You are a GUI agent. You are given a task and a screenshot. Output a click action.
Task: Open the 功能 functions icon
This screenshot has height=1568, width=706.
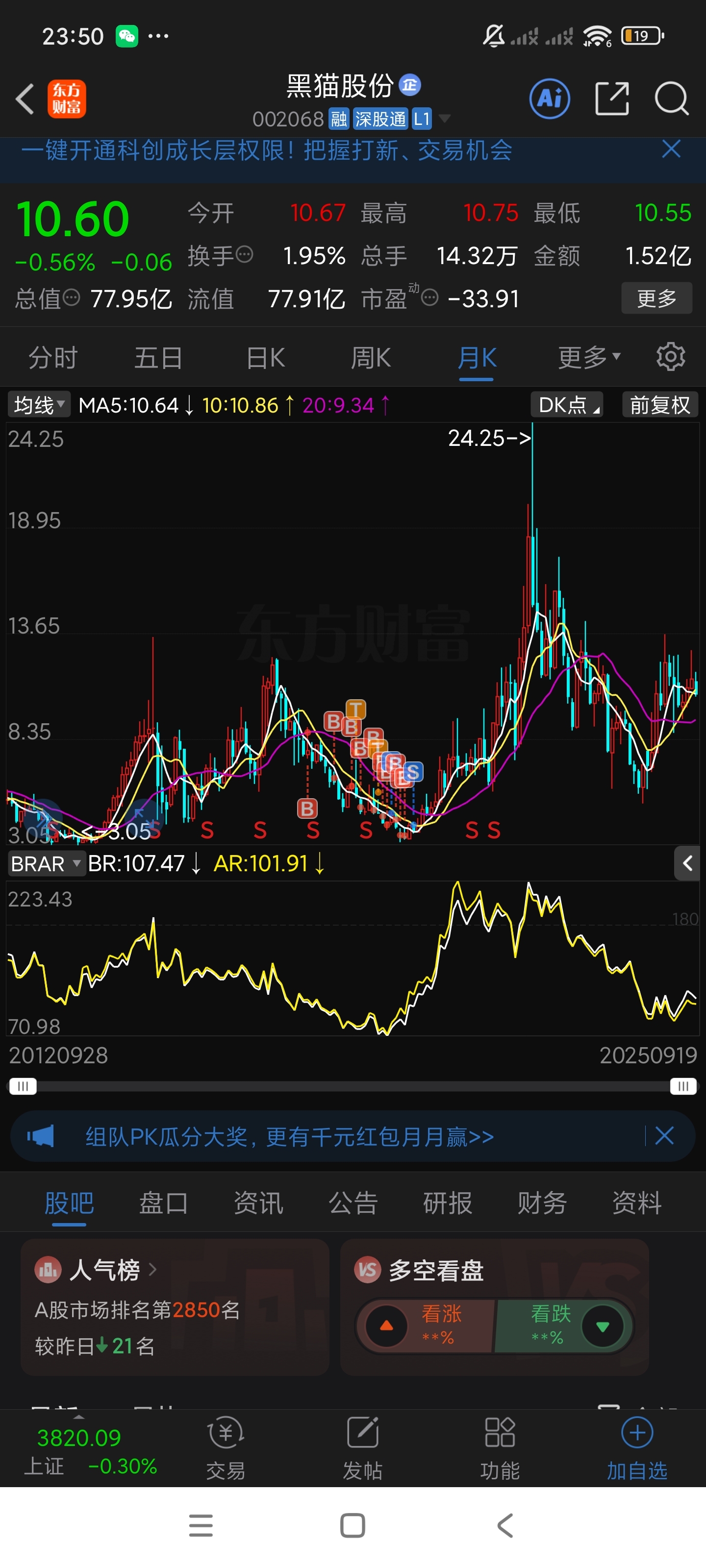(x=500, y=1448)
